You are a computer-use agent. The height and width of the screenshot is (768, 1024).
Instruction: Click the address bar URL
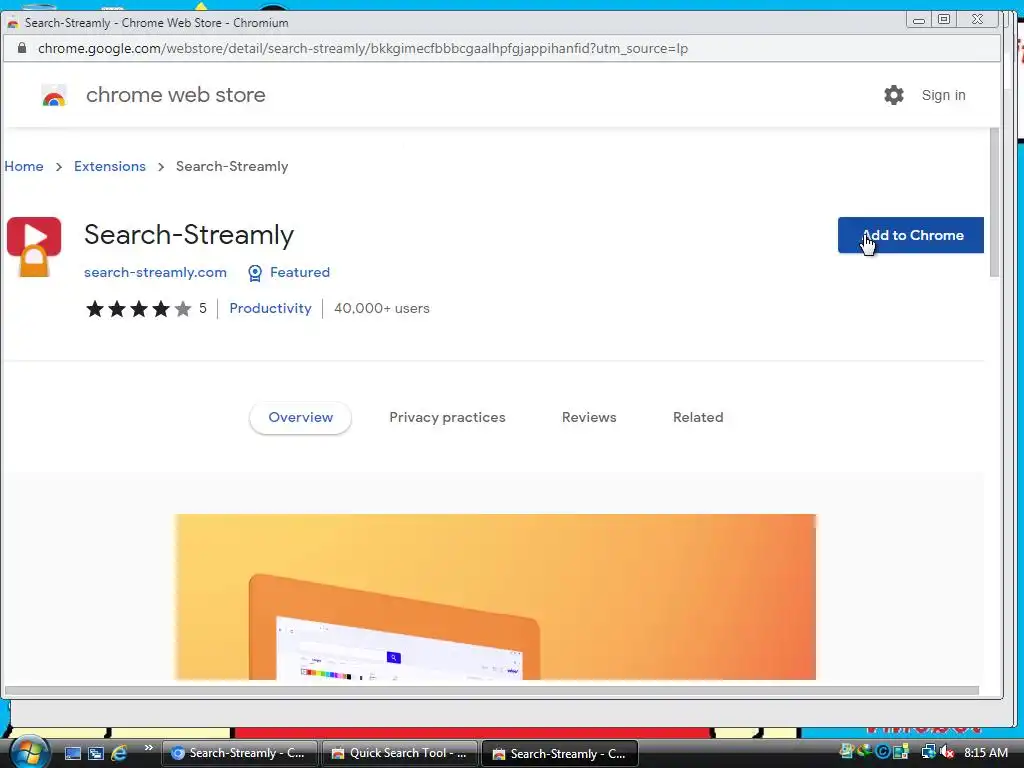363,48
